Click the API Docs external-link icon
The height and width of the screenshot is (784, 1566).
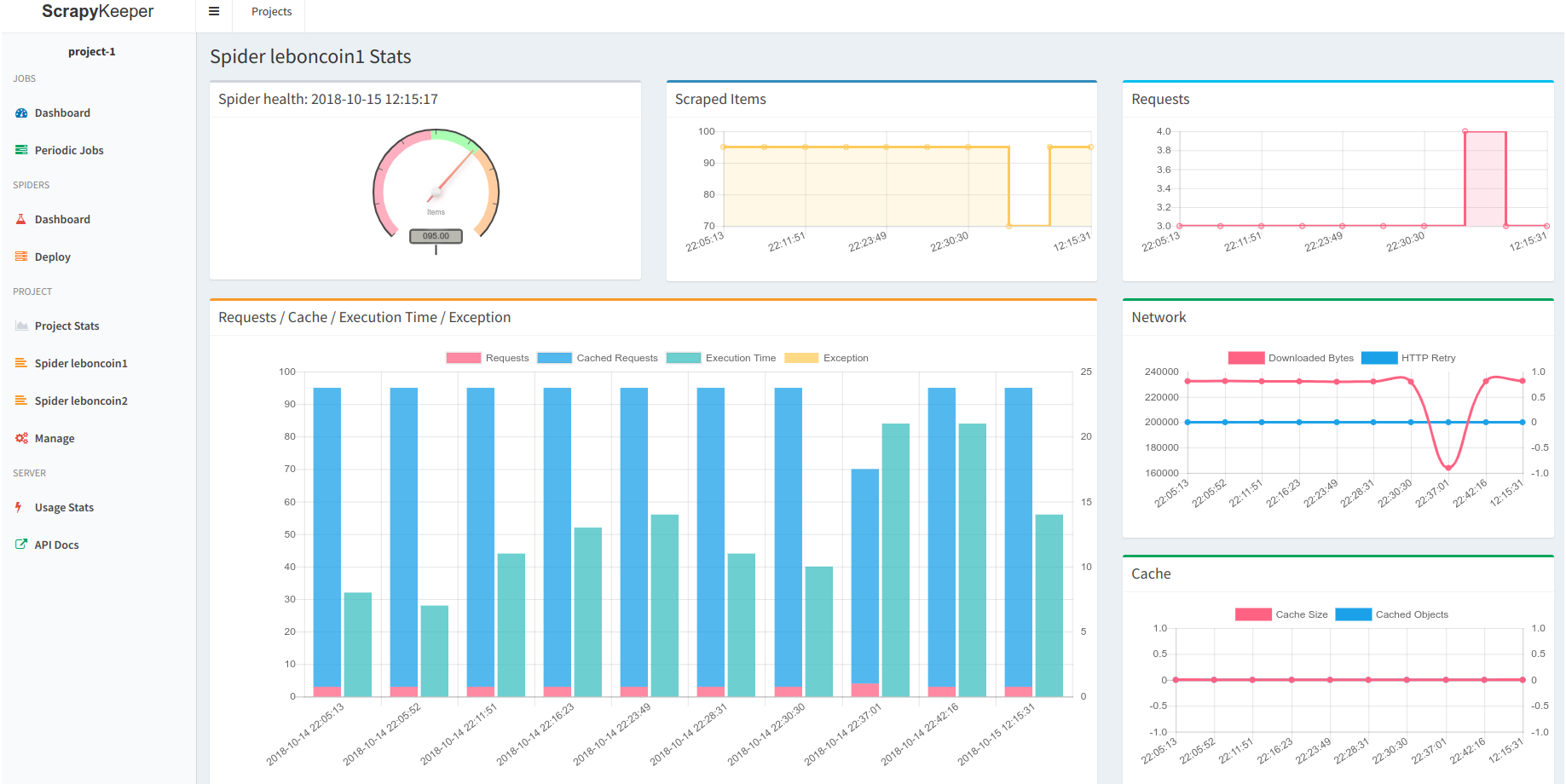pyautogui.click(x=21, y=544)
